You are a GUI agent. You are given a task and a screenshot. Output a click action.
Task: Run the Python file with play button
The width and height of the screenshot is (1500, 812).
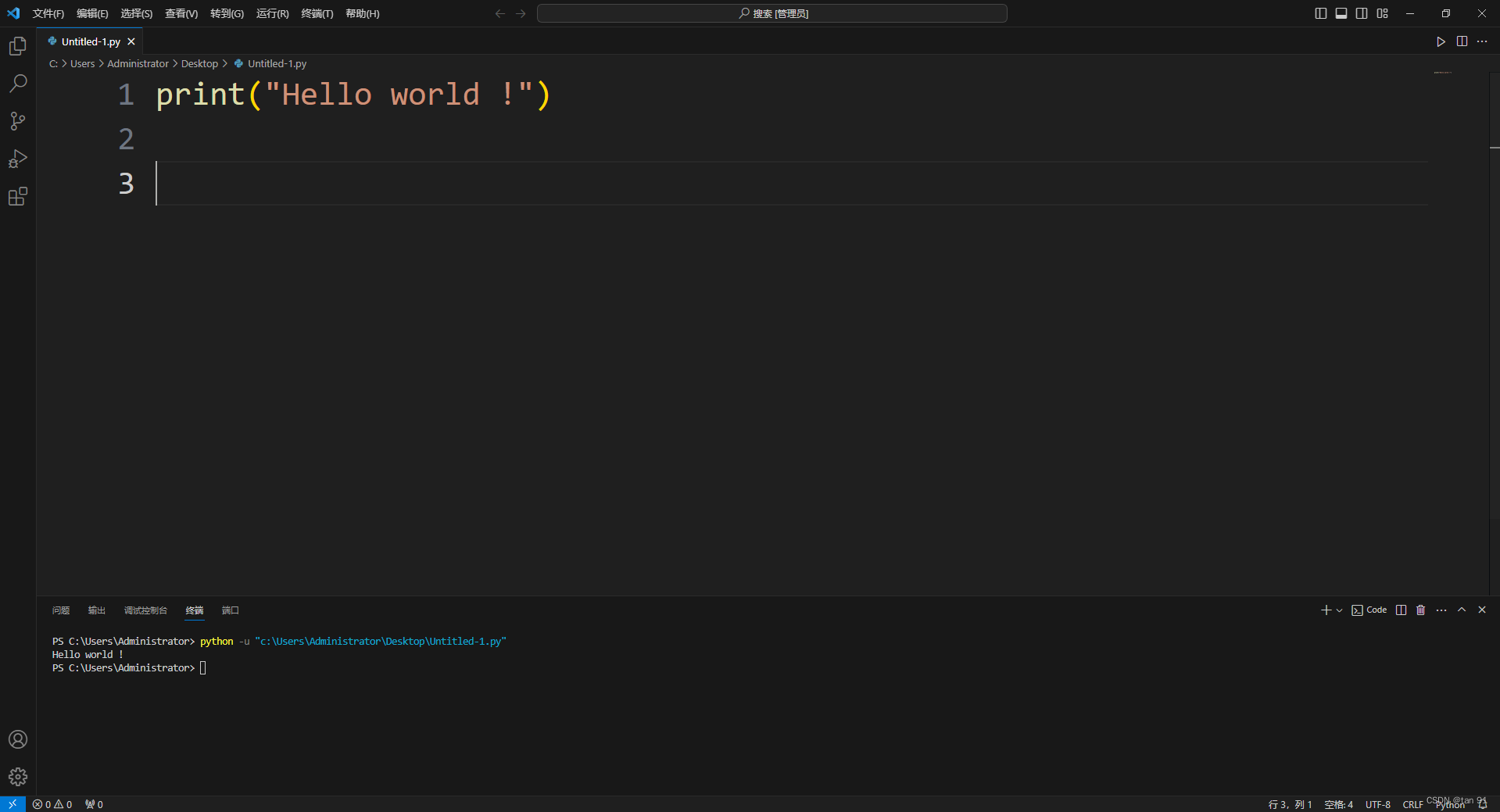coord(1441,41)
